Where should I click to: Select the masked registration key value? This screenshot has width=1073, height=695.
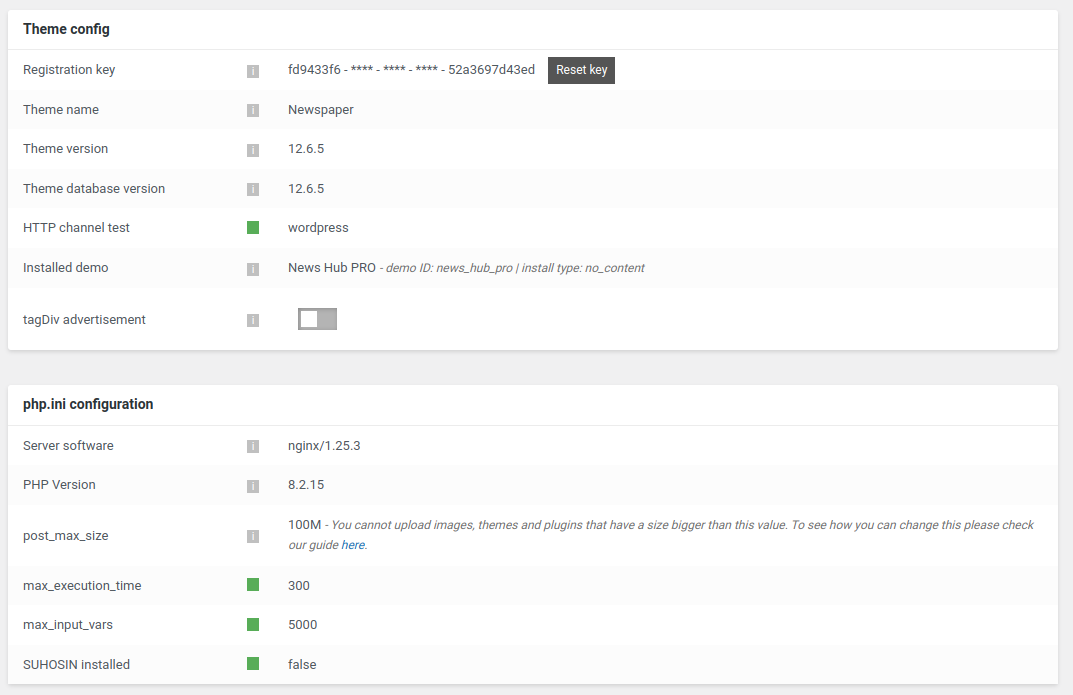click(x=411, y=70)
